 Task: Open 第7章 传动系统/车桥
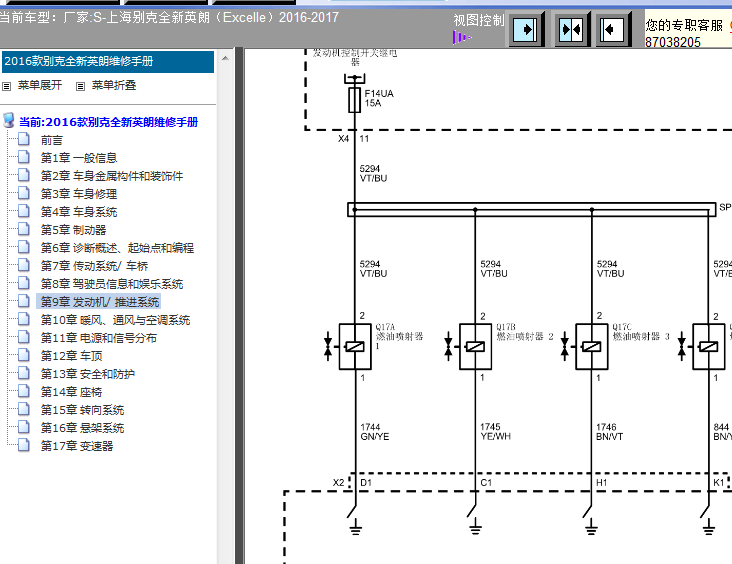point(94,266)
